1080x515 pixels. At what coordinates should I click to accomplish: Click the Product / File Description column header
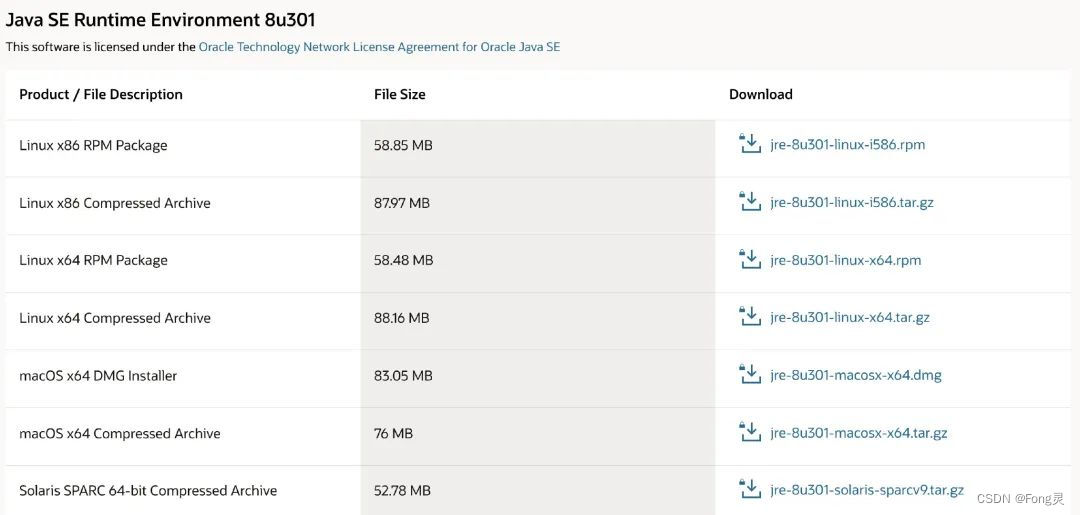(101, 94)
